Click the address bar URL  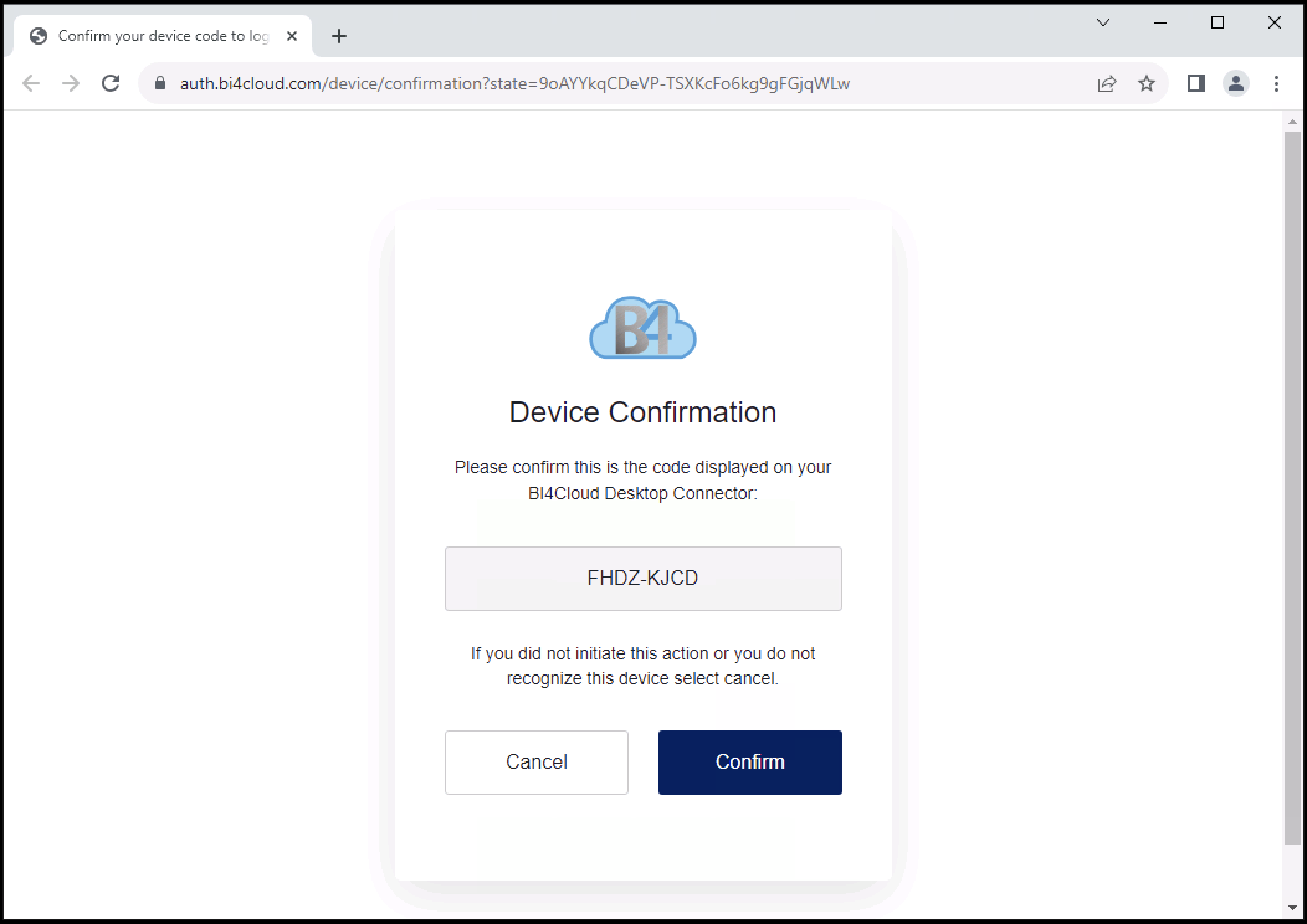point(514,83)
